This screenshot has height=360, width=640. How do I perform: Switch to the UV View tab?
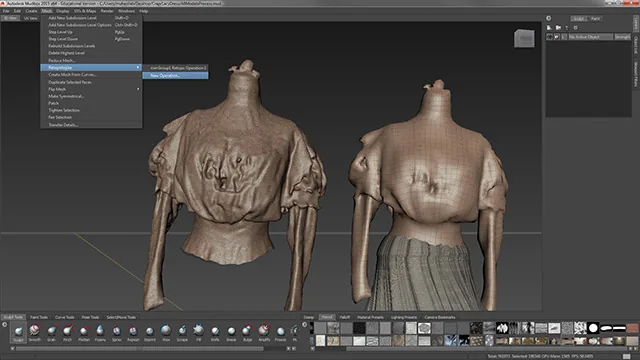(31, 18)
